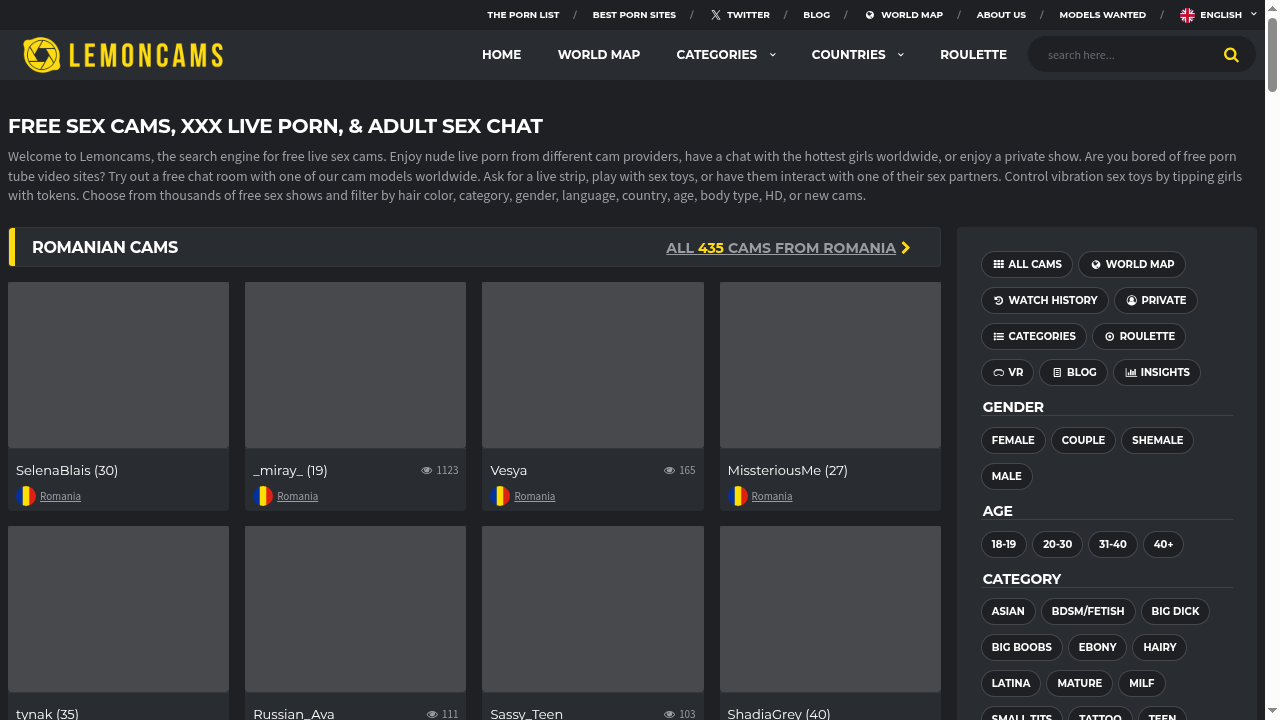Screen dimensions: 1280x720
Task: Click the search here input field
Action: click(1125, 55)
